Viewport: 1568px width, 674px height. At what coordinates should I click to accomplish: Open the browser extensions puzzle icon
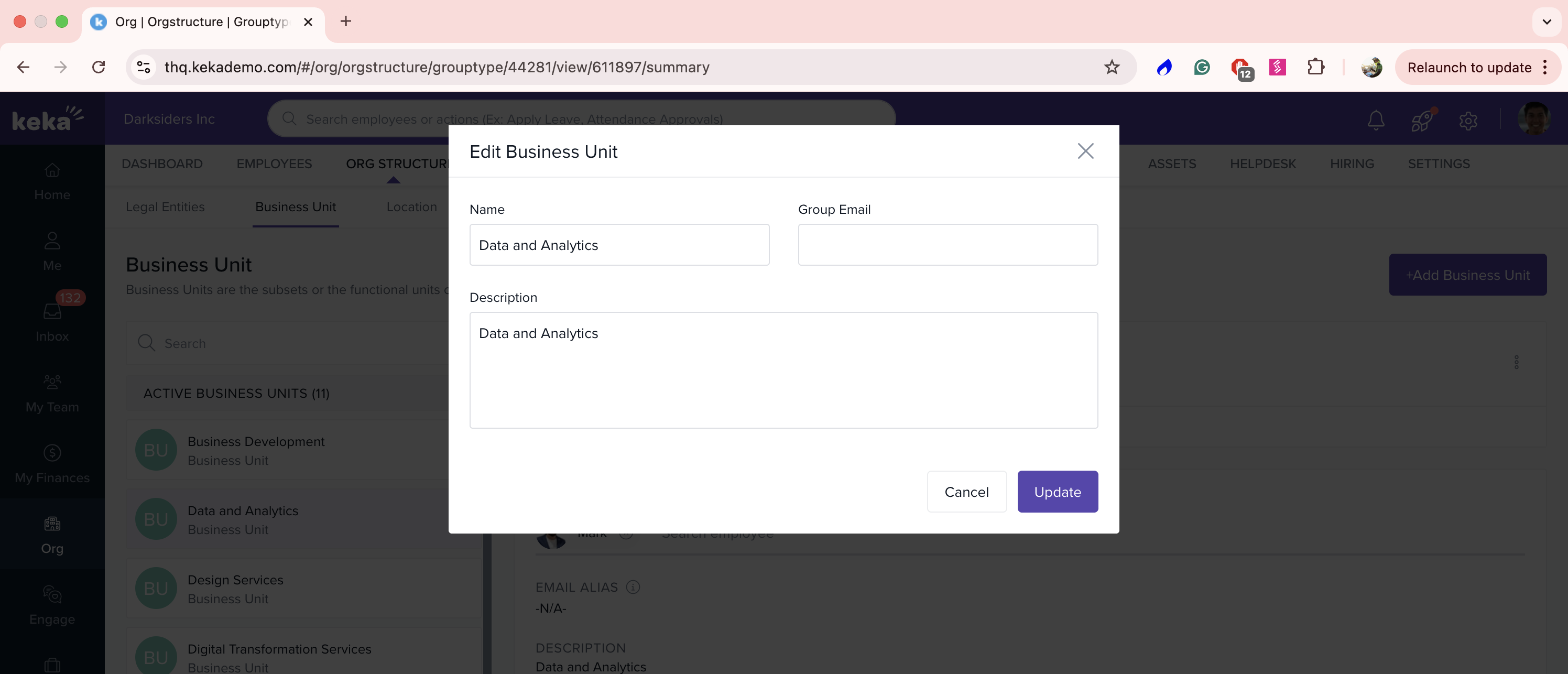point(1315,67)
